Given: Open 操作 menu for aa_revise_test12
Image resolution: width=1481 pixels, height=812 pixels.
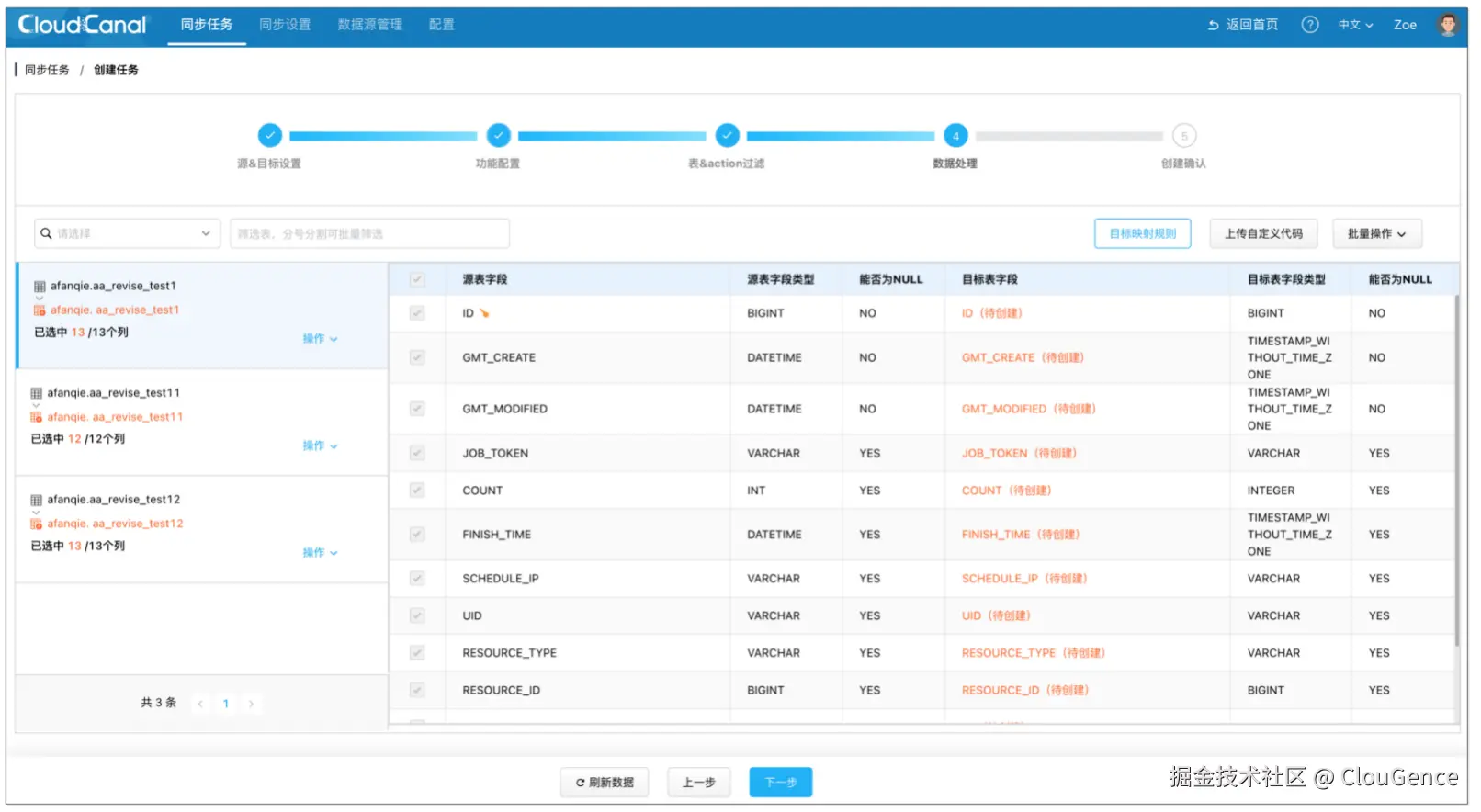Looking at the screenshot, I should click(320, 553).
